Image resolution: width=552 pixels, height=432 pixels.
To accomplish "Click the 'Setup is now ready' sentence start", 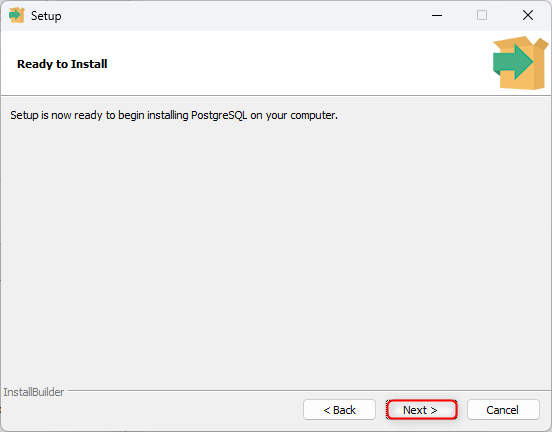I will [x=58, y=115].
